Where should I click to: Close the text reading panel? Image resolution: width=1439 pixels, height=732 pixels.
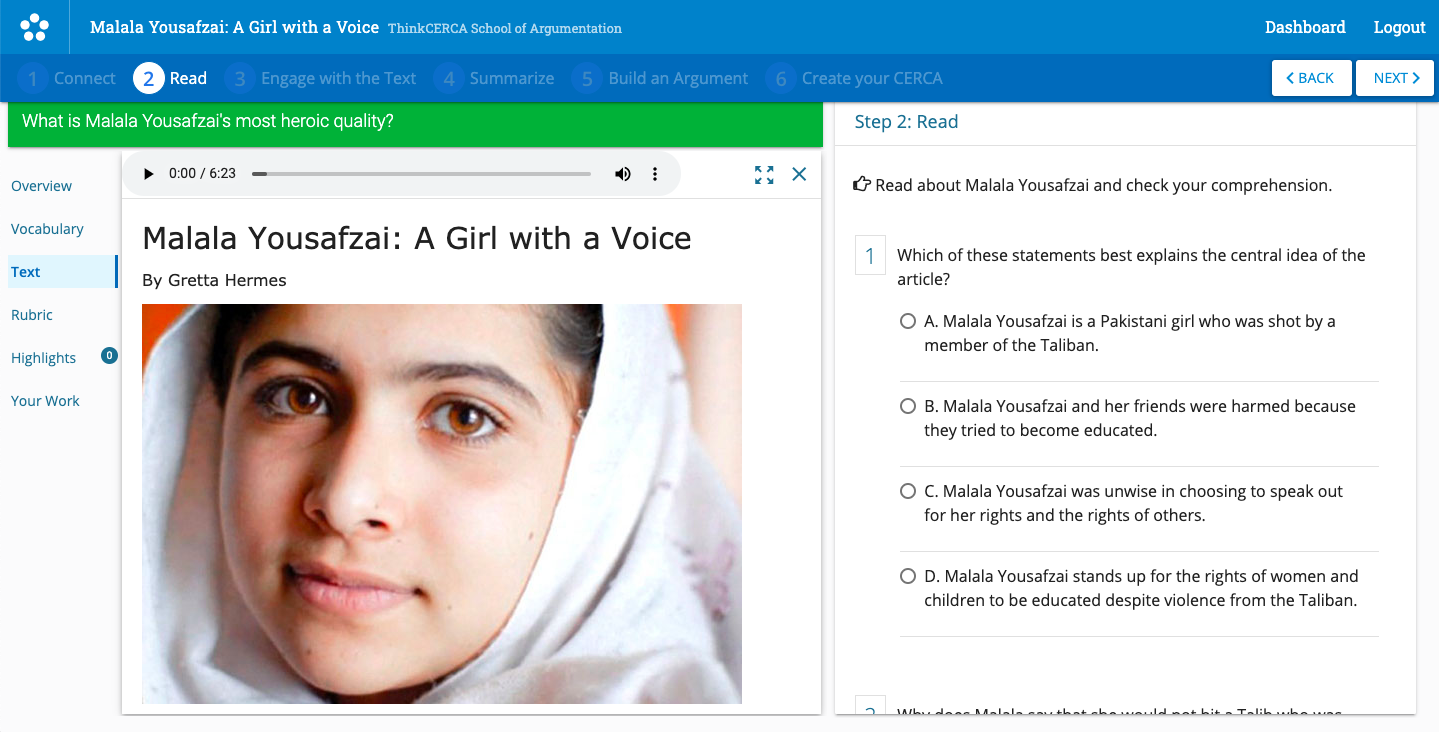pos(799,174)
